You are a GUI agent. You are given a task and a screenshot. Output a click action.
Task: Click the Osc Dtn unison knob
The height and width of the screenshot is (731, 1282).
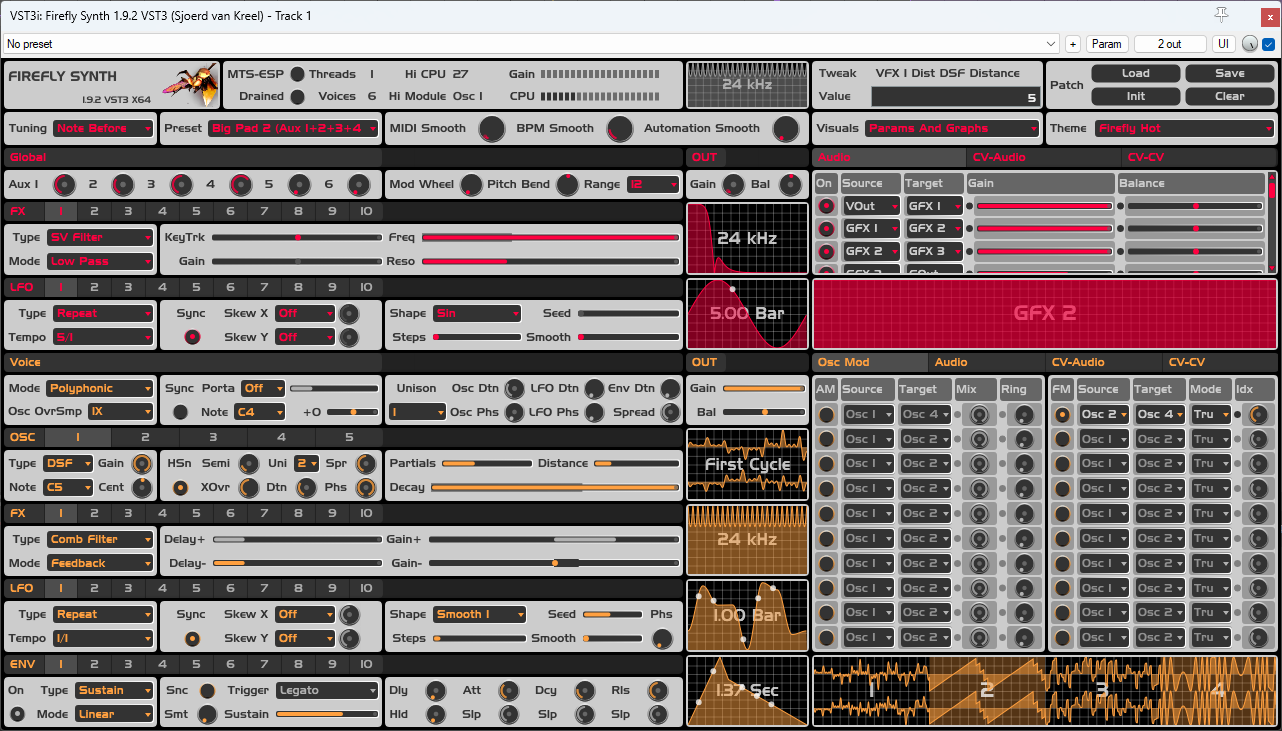(514, 388)
